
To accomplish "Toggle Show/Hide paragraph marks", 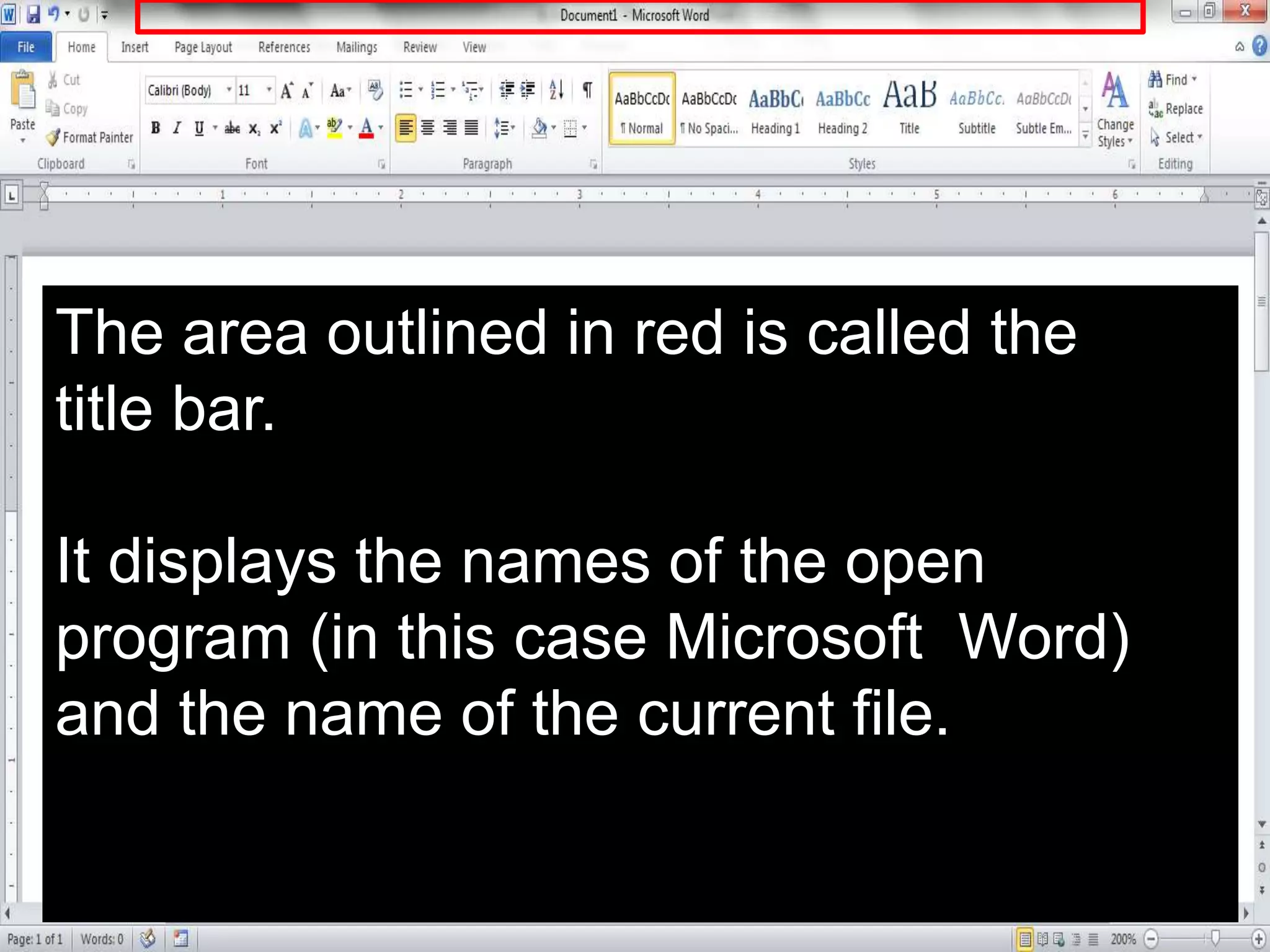I will click(x=587, y=90).
